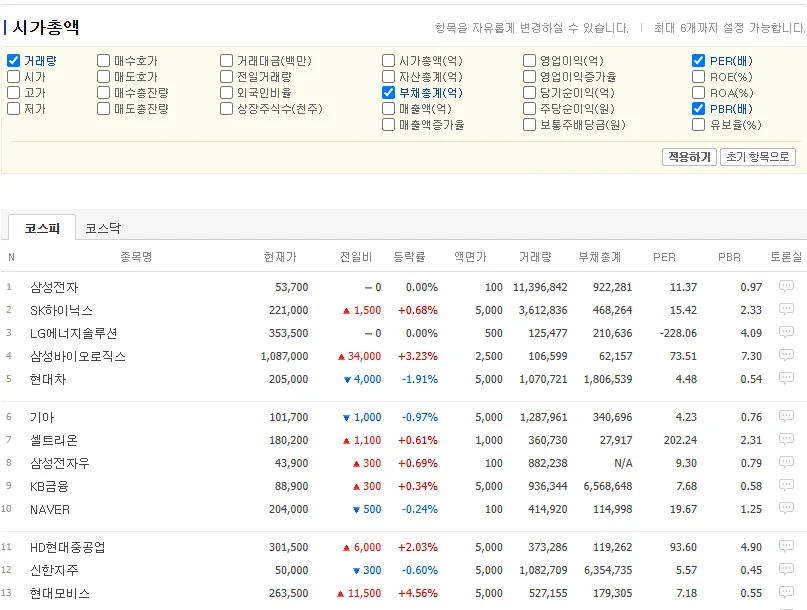The image size is (807, 610).
Task: Uncheck the PER(배) option
Action: click(x=698, y=59)
